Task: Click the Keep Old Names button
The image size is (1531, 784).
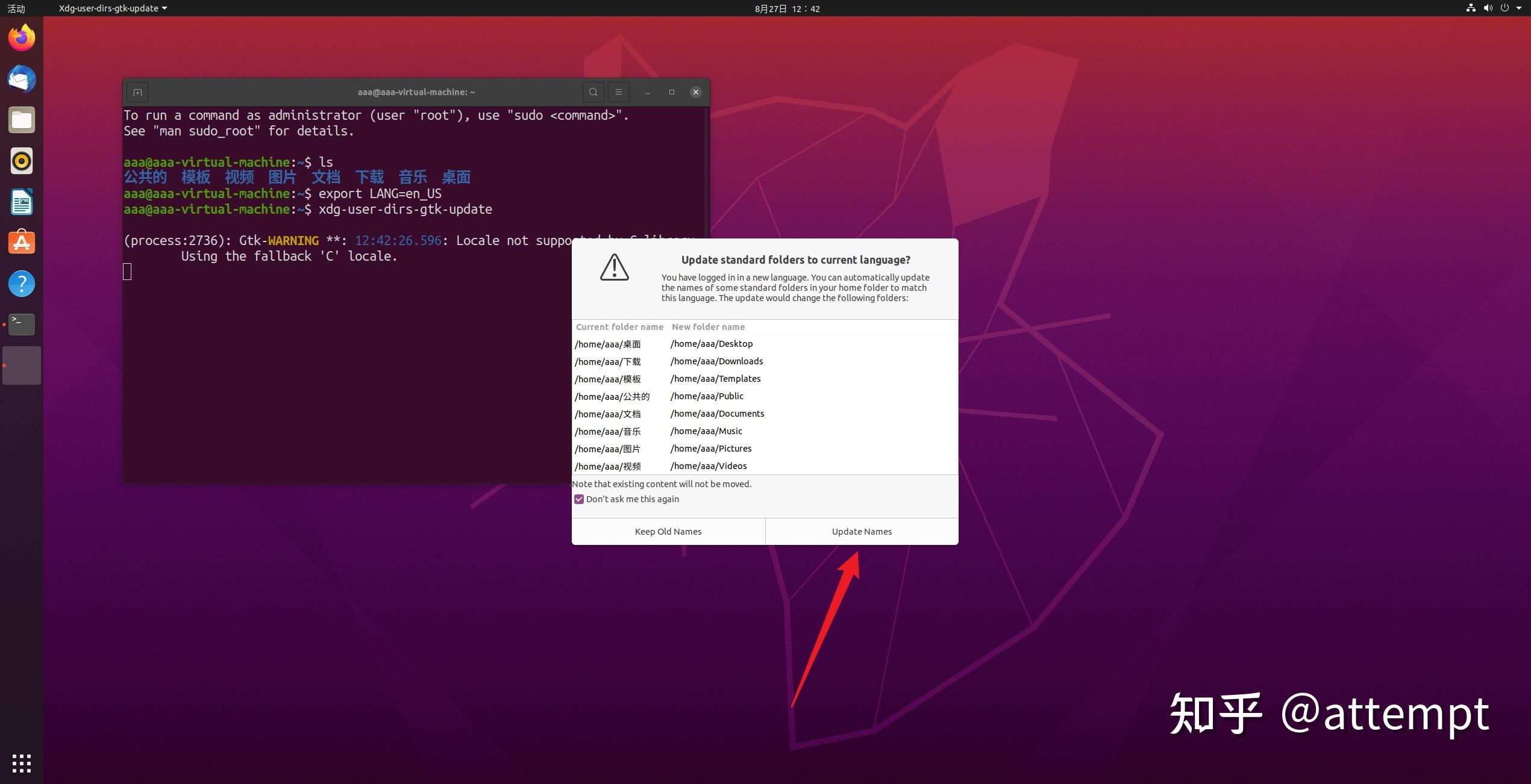Action: (668, 532)
